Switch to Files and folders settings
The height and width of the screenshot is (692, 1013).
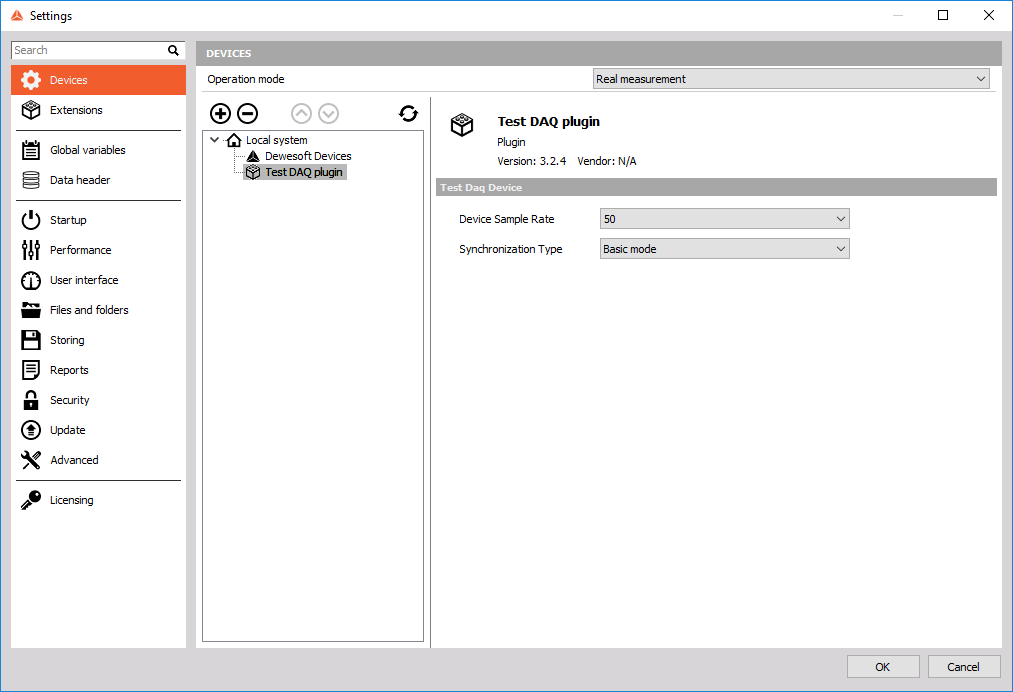(x=98, y=310)
